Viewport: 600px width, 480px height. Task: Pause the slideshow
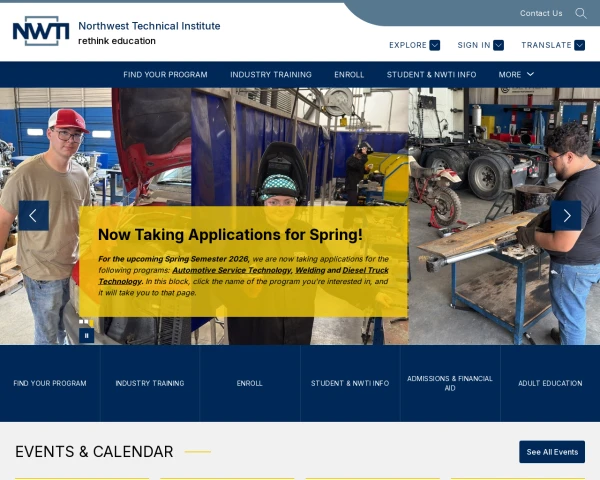tap(86, 336)
